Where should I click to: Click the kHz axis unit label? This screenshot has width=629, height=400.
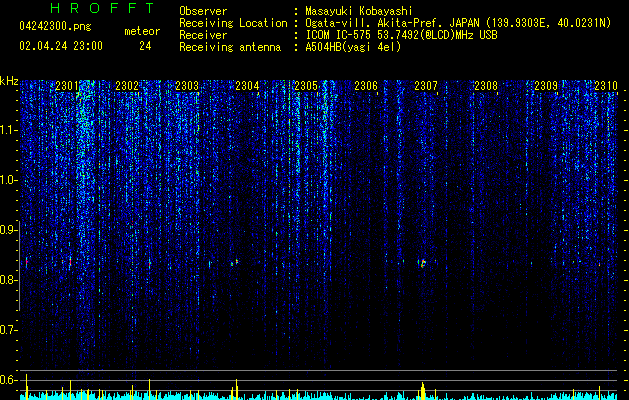tap(9, 81)
